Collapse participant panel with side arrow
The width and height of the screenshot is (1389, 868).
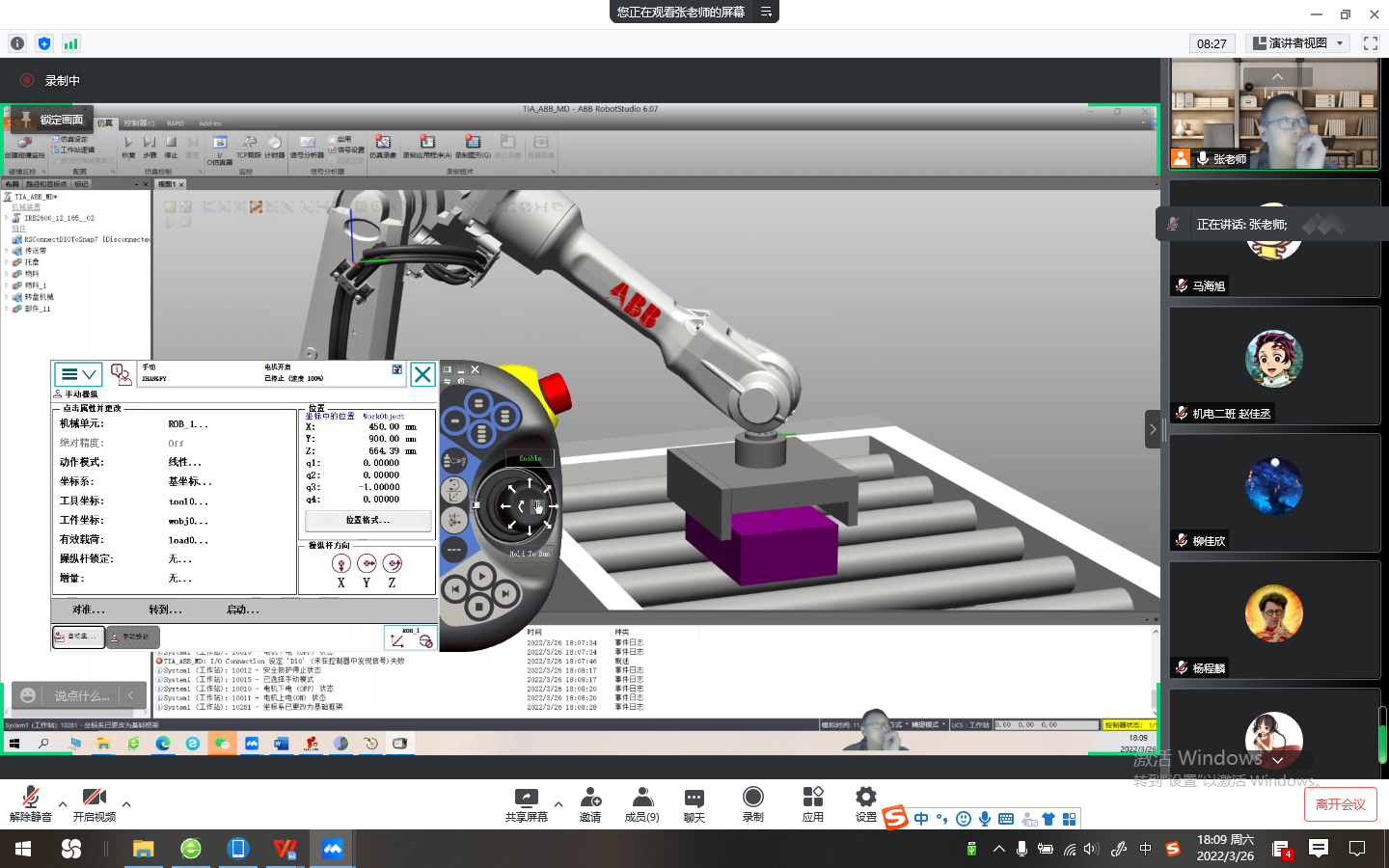coord(1152,429)
